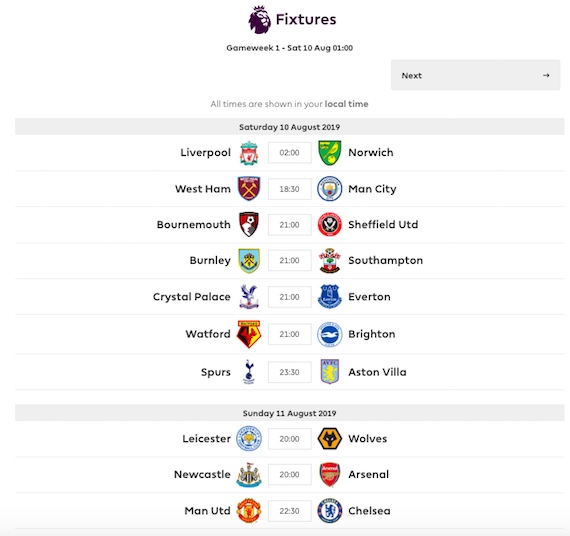Click the 22:30 Man Utd vs Chelsea time
The height and width of the screenshot is (536, 570).
tap(290, 511)
